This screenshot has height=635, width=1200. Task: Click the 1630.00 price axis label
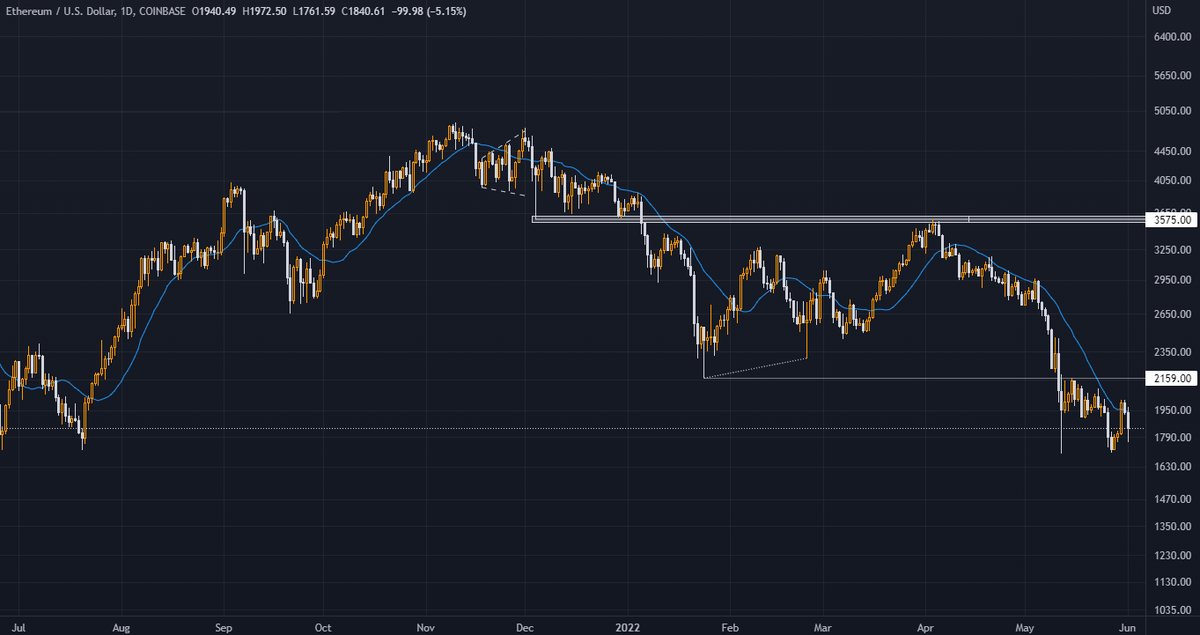point(1171,467)
